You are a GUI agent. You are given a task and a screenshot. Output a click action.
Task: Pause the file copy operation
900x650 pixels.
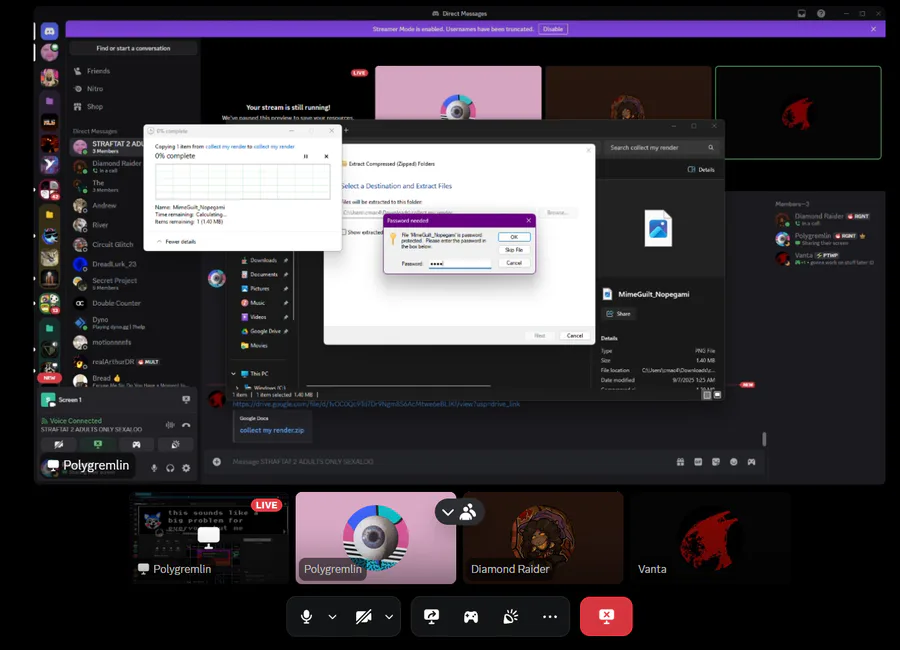[x=306, y=156]
